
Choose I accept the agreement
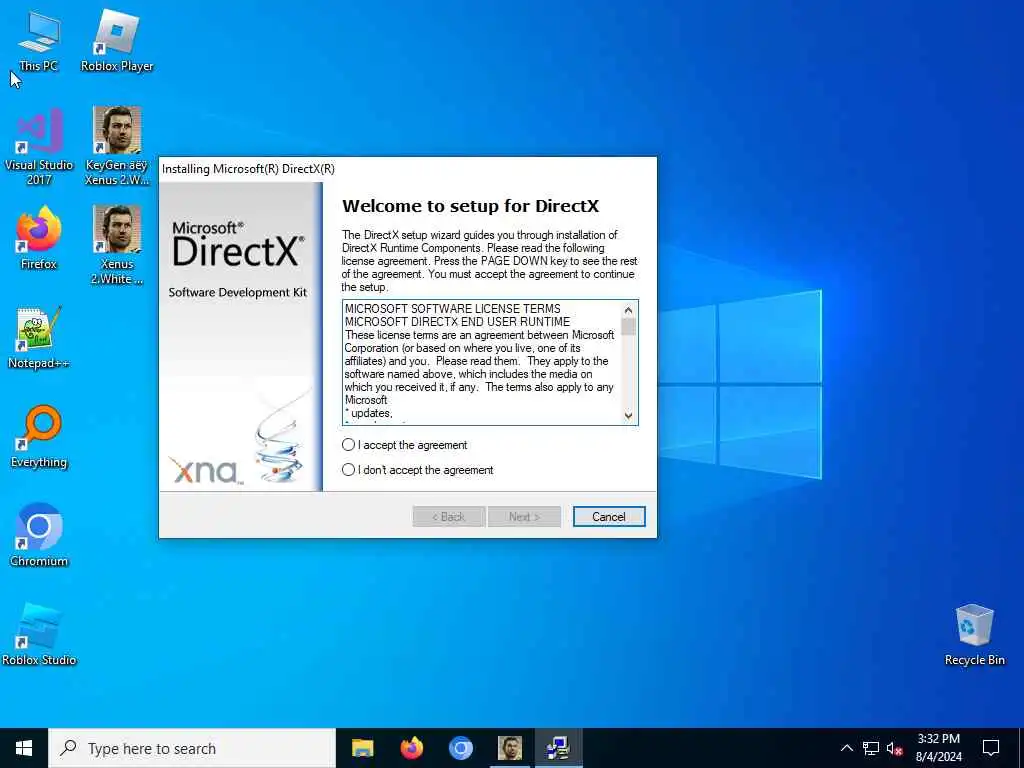[405, 445]
